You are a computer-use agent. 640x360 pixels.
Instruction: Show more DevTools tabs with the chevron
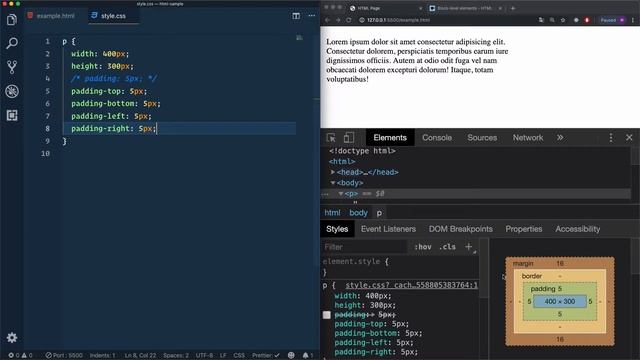pos(560,138)
